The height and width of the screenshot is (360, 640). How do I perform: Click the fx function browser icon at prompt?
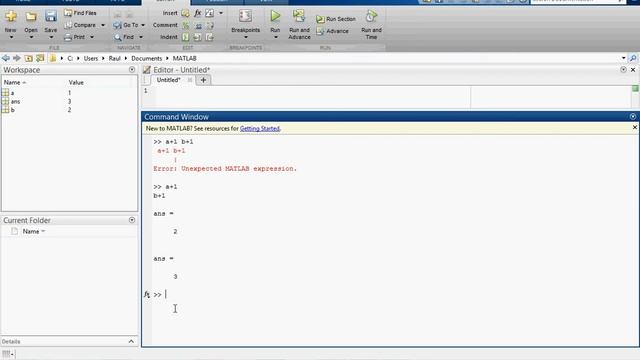(x=147, y=294)
